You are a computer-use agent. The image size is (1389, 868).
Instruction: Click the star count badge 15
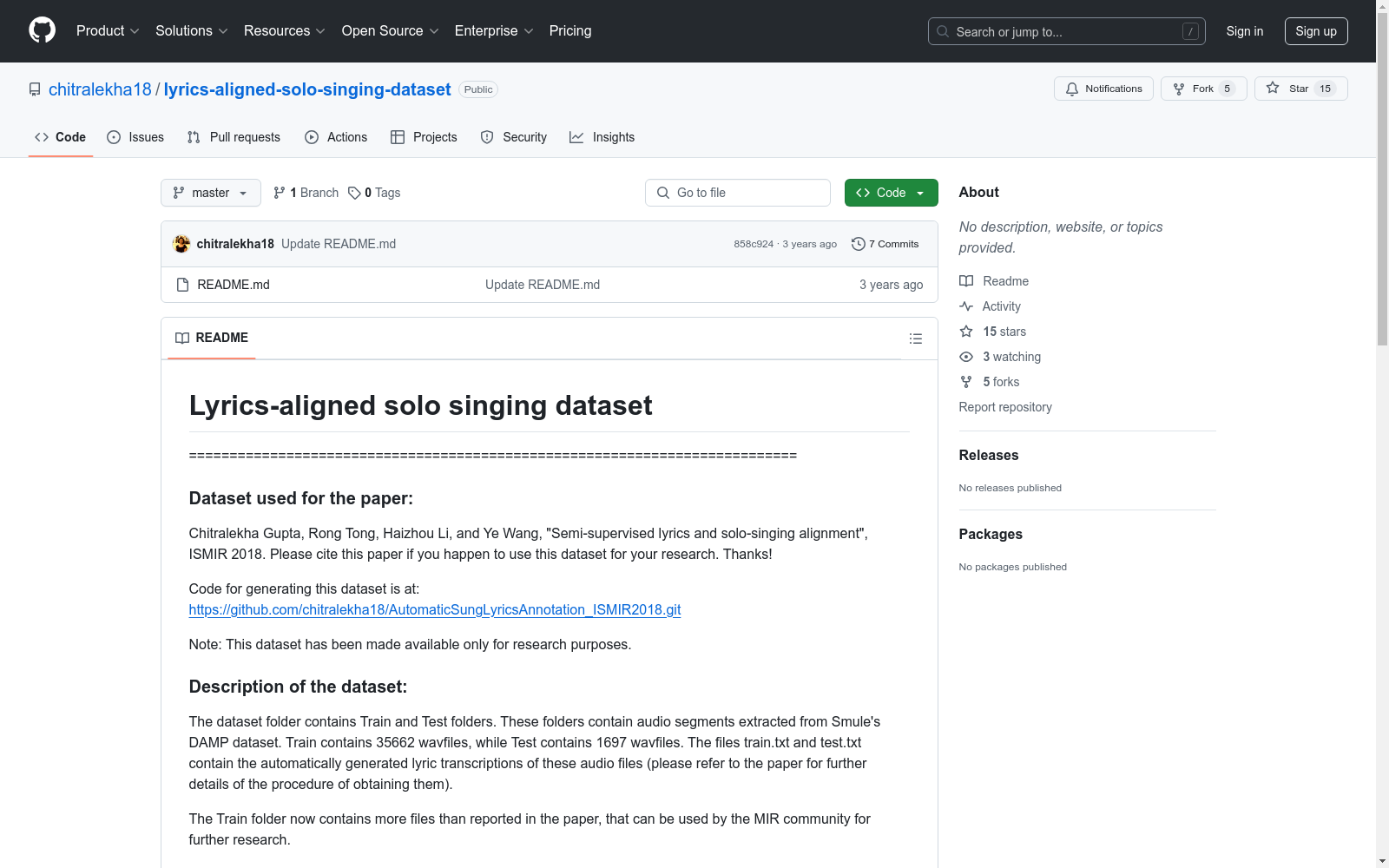coord(1325,89)
